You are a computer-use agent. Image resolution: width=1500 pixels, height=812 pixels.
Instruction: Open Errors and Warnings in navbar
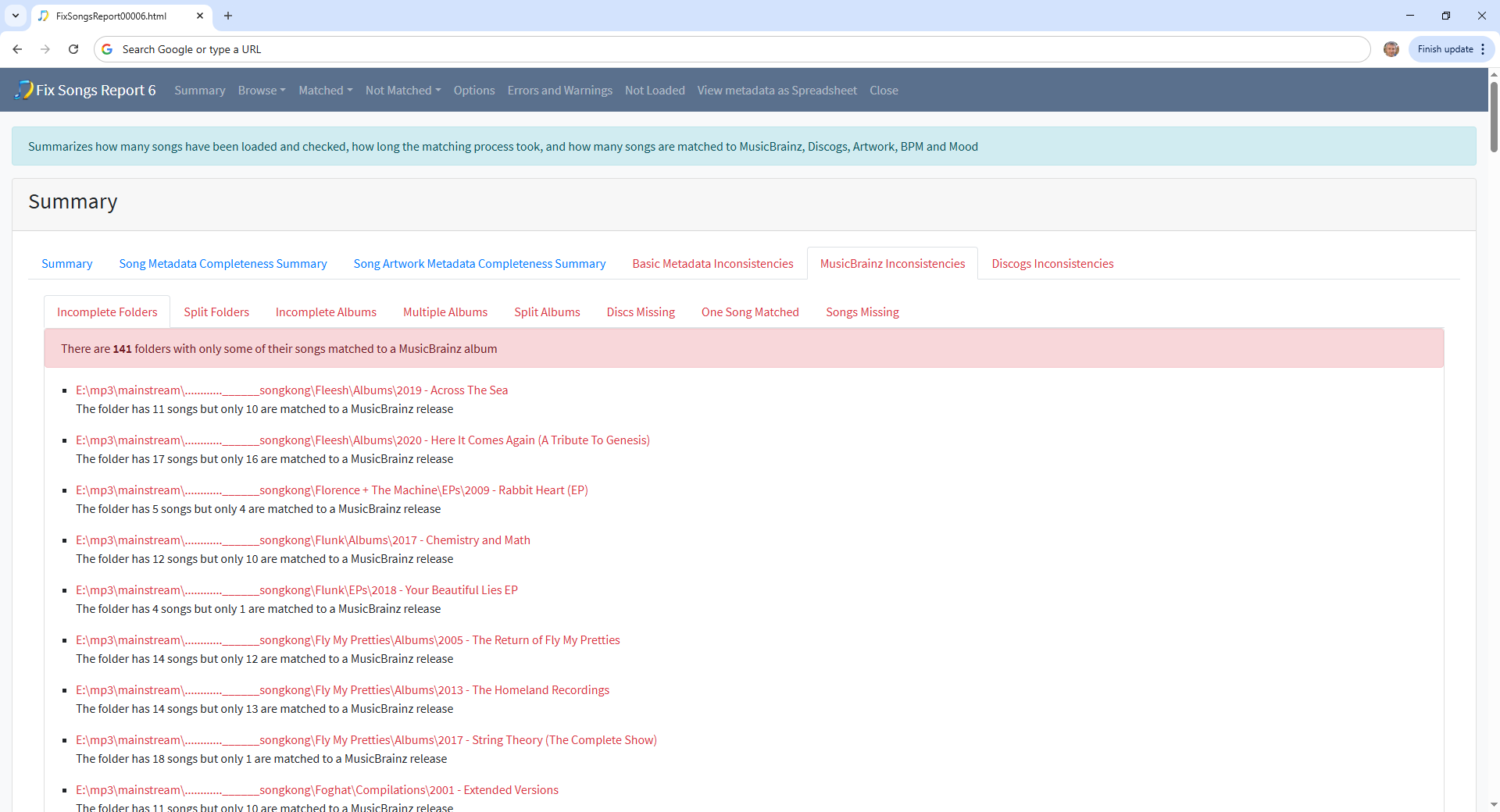[x=559, y=91]
